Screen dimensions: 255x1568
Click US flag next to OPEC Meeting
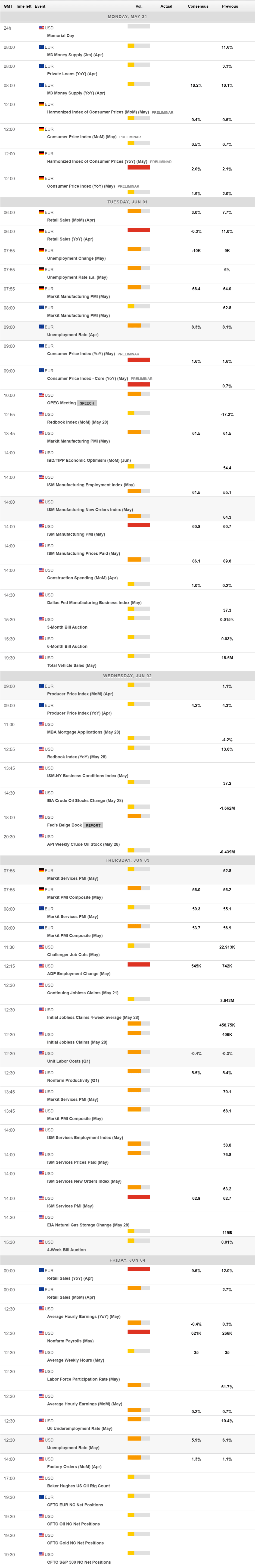(x=41, y=395)
